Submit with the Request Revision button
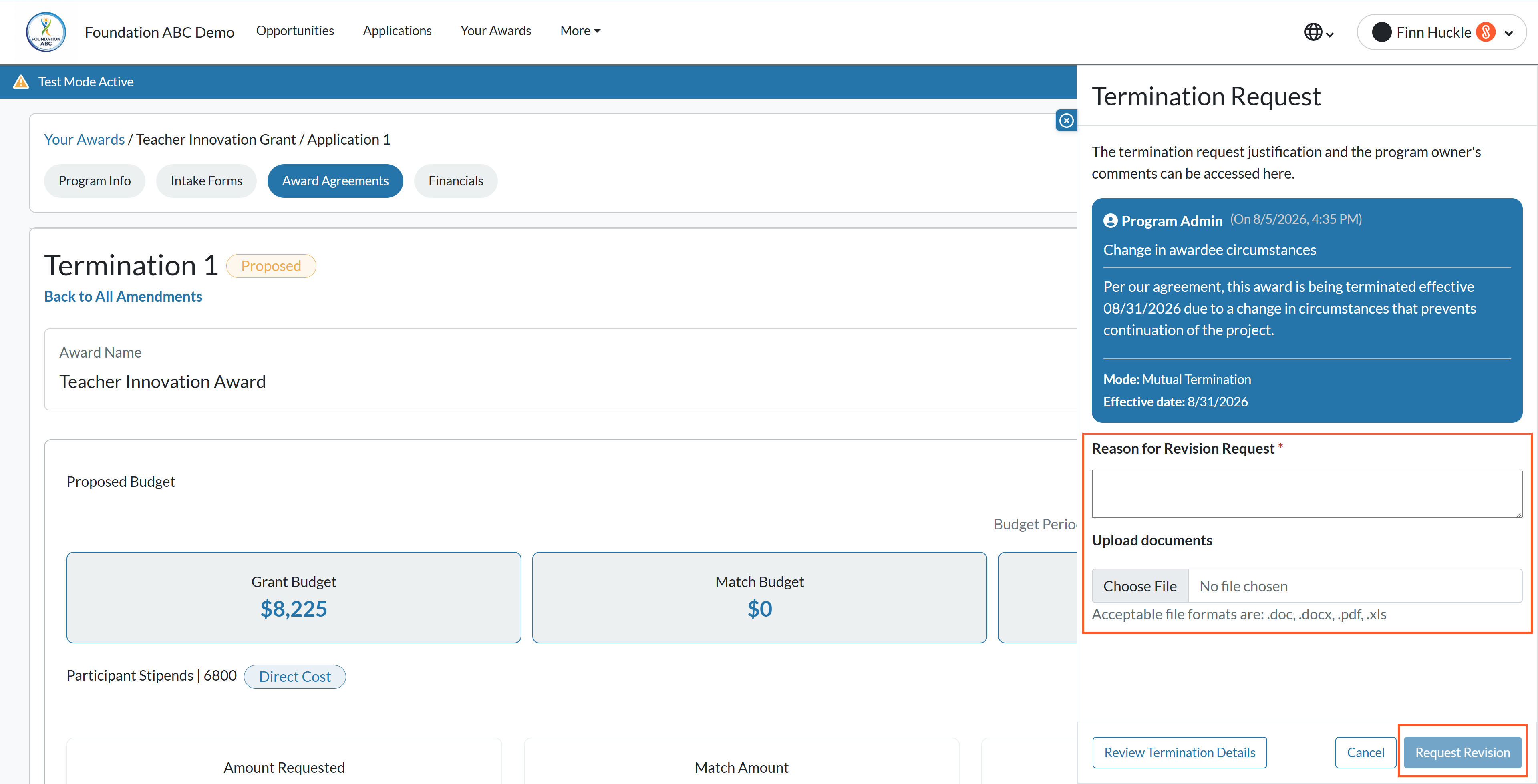This screenshot has height=784, width=1538. pos(1462,752)
